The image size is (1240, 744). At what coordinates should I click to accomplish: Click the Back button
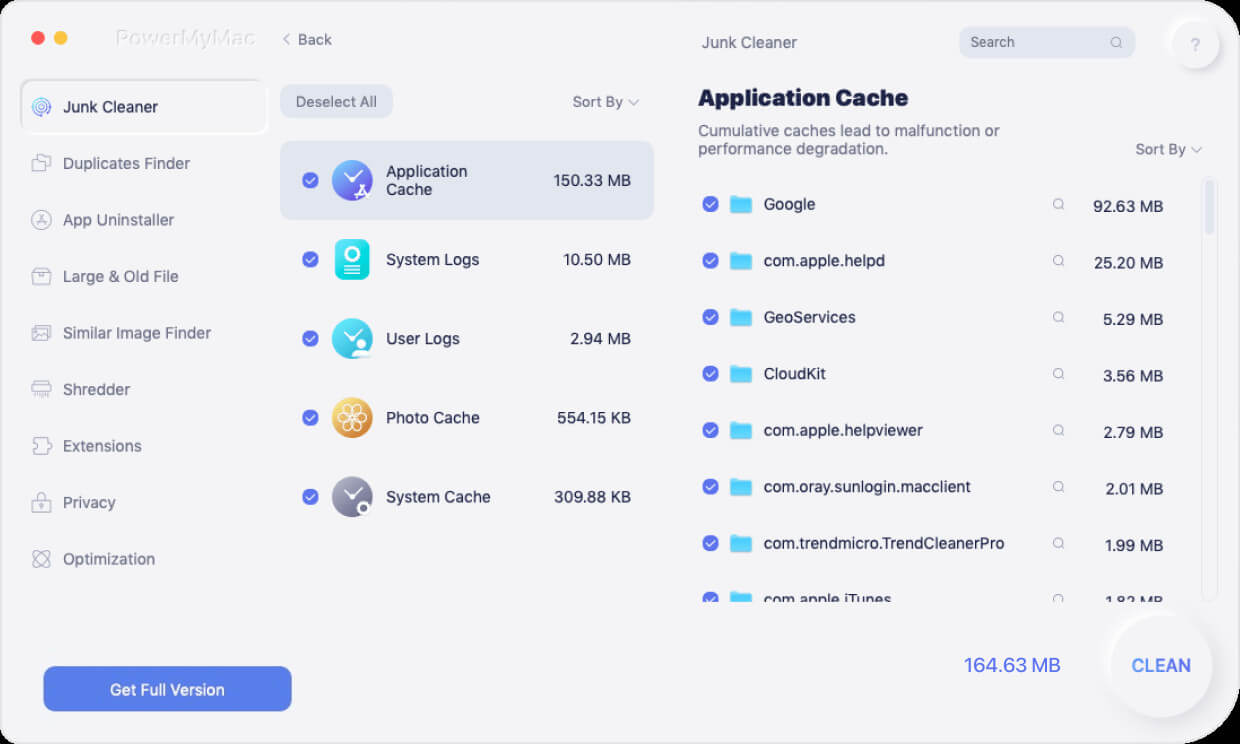306,39
